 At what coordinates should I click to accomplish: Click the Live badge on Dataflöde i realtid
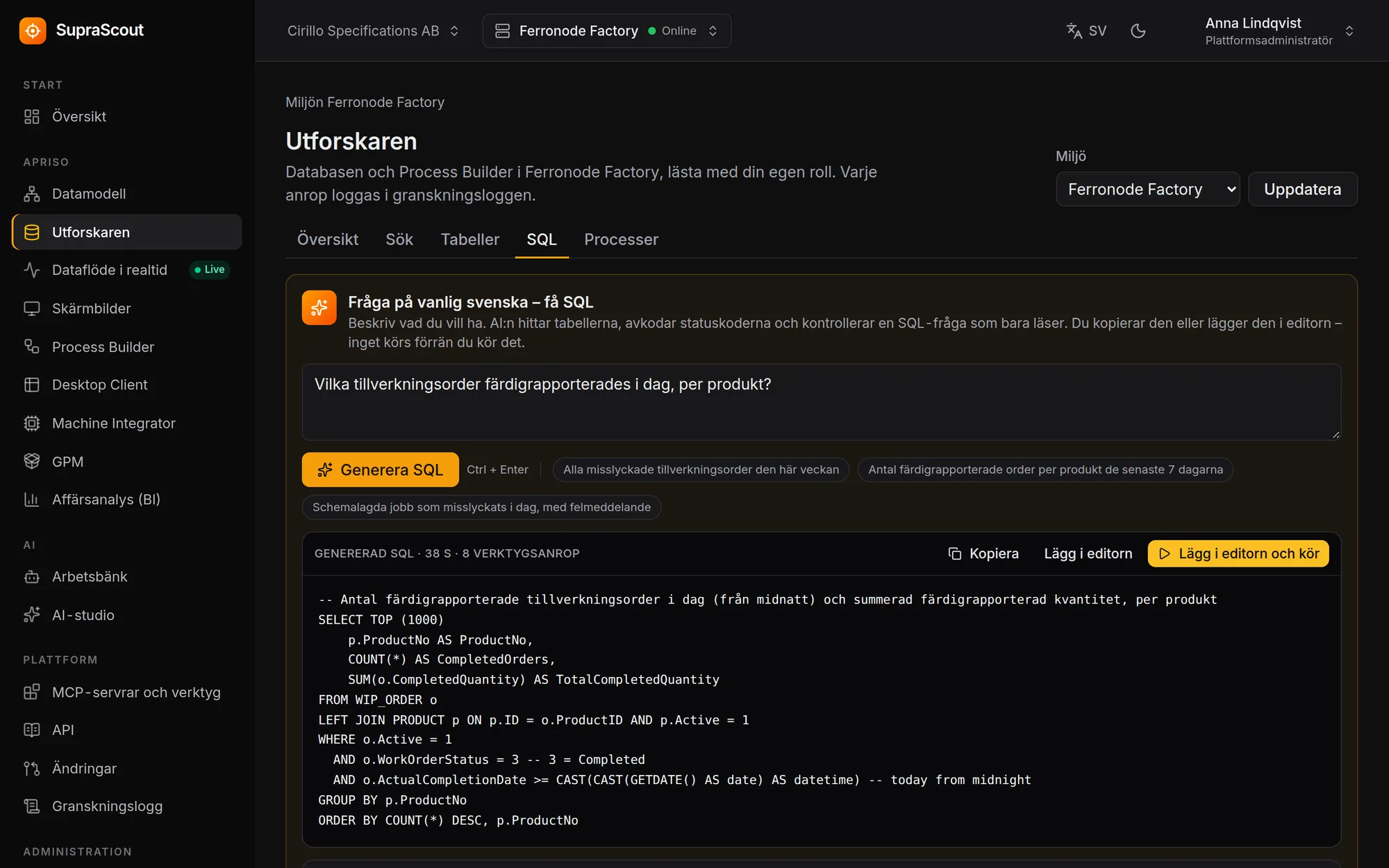(x=210, y=269)
